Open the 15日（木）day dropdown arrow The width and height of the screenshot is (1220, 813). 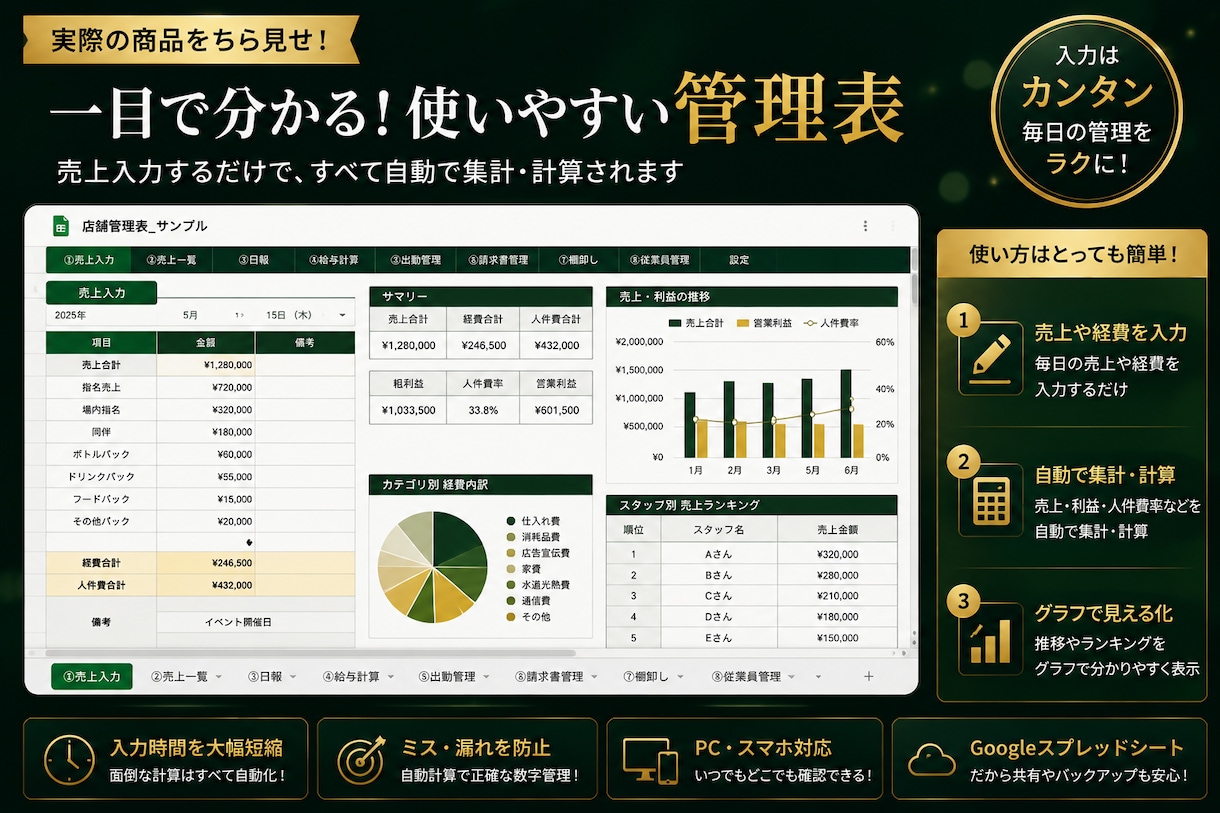pyautogui.click(x=342, y=315)
